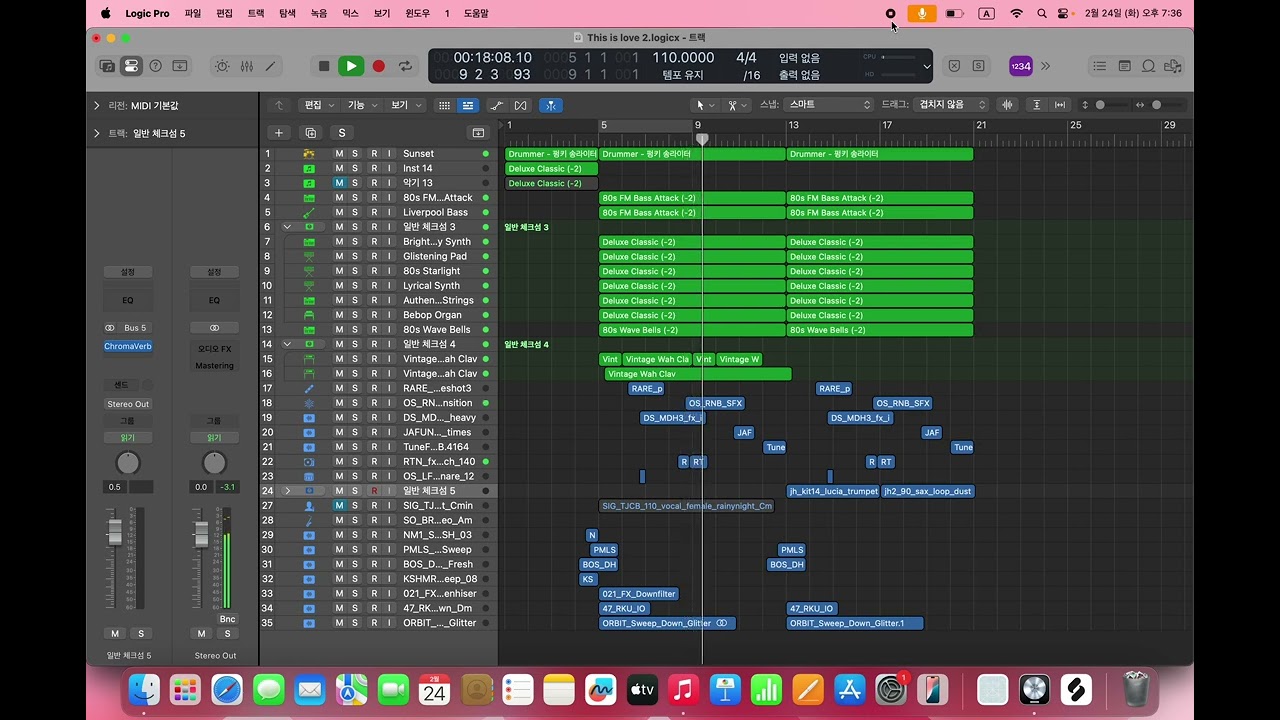Viewport: 1280px width, 720px height.
Task: Click the 파일 menu
Action: click(193, 13)
